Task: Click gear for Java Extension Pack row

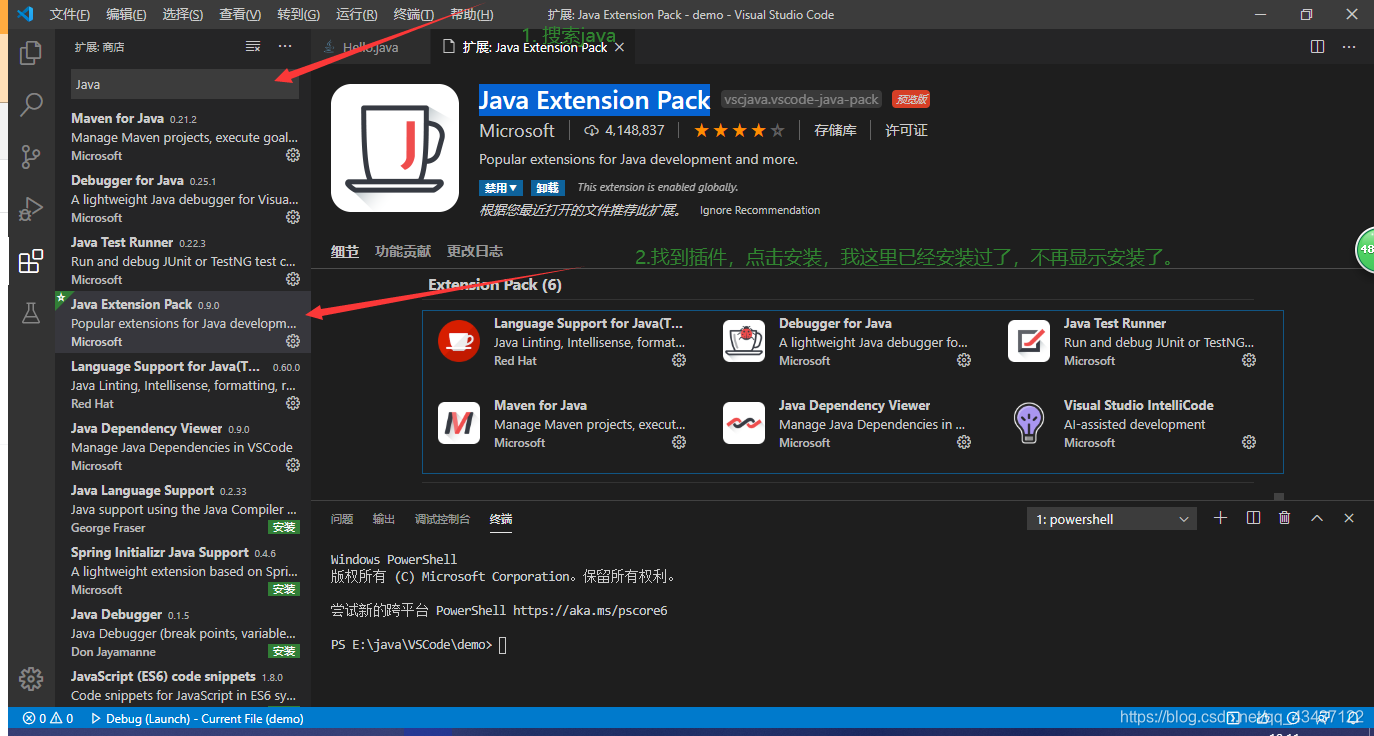Action: (x=293, y=341)
